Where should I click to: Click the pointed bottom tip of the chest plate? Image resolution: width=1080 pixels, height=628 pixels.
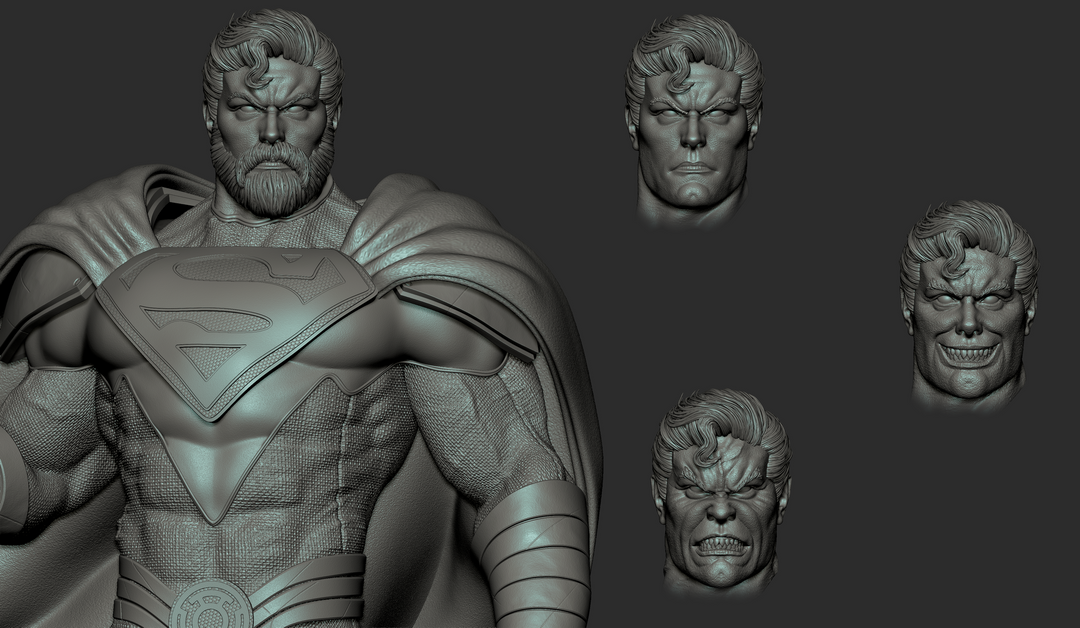pos(218,515)
